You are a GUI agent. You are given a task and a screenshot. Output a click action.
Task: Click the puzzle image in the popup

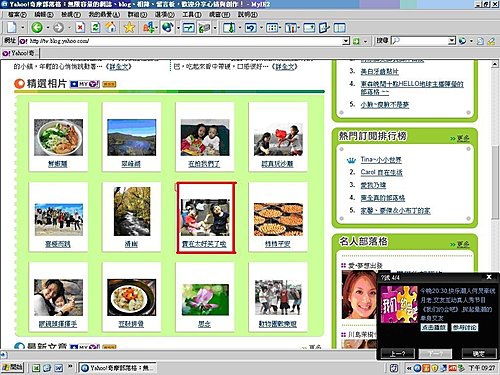[x=399, y=304]
